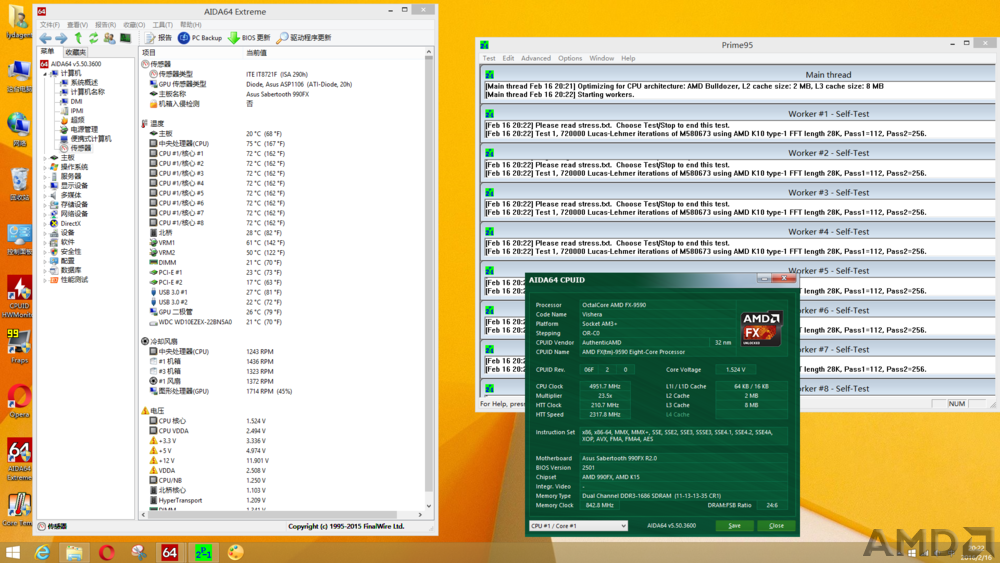Click BIOS 更新 in the toolbar

[x=249, y=38]
